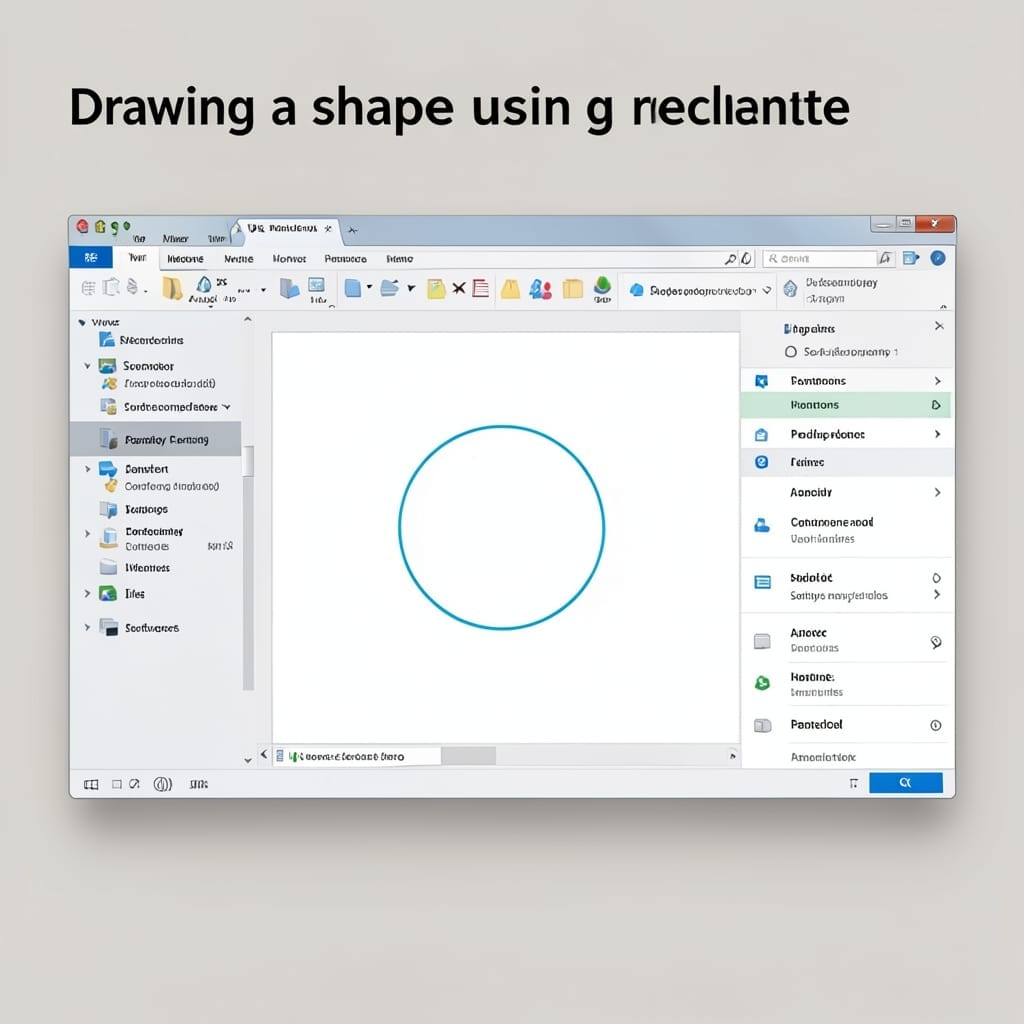Viewport: 1024px width, 1024px height.
Task: Click the green icon beside 'Hotorioe'
Action: click(x=762, y=683)
